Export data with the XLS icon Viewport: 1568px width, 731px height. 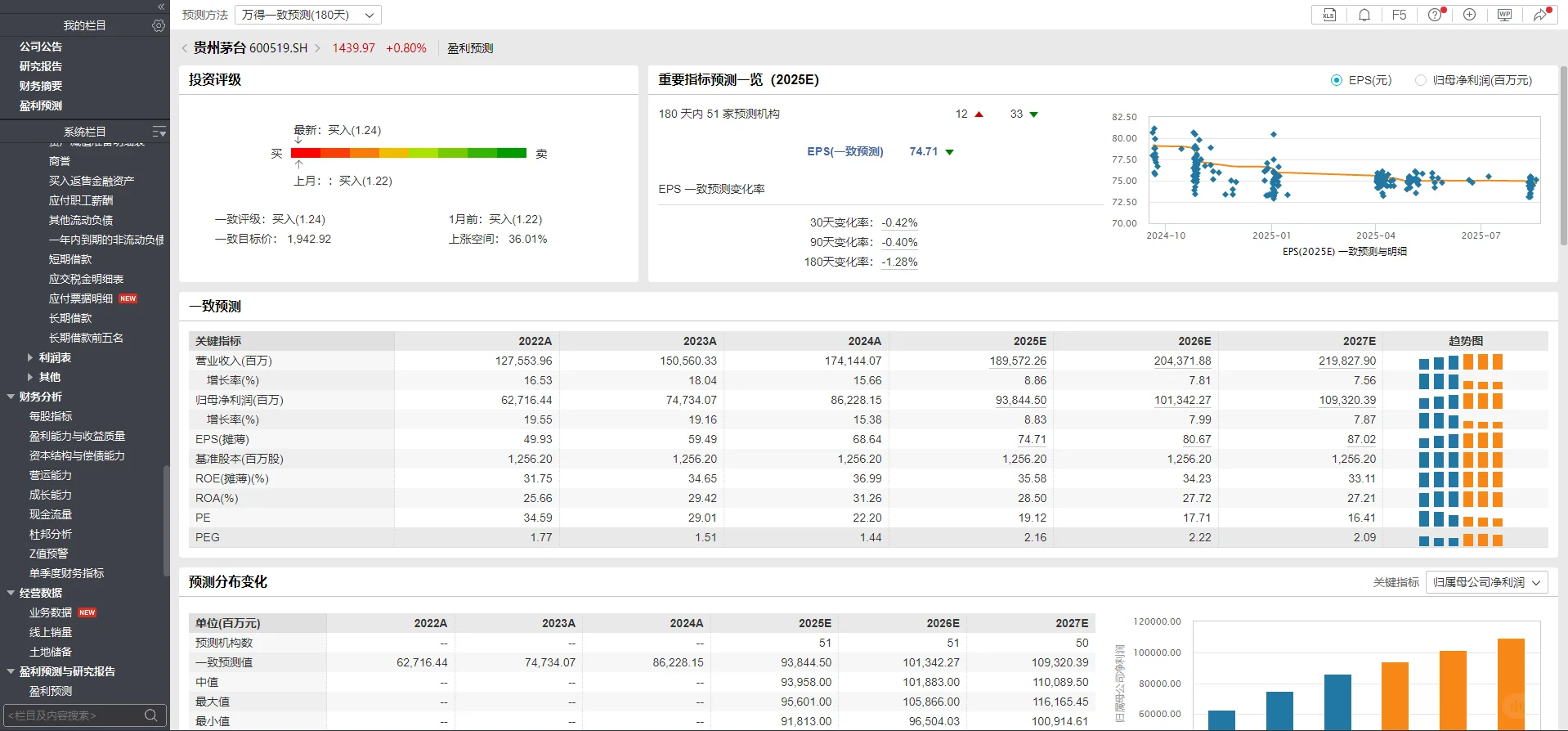tap(1329, 15)
